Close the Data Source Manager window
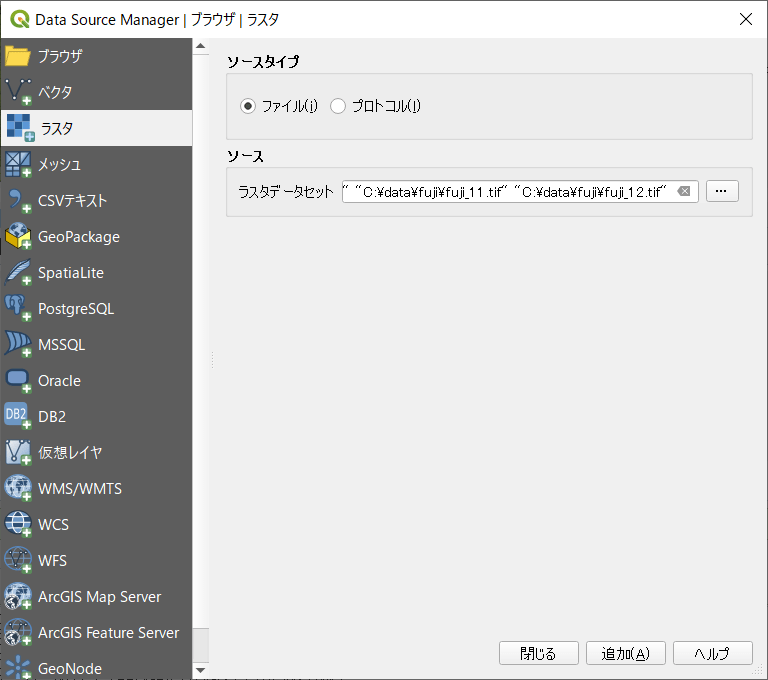 coord(745,19)
